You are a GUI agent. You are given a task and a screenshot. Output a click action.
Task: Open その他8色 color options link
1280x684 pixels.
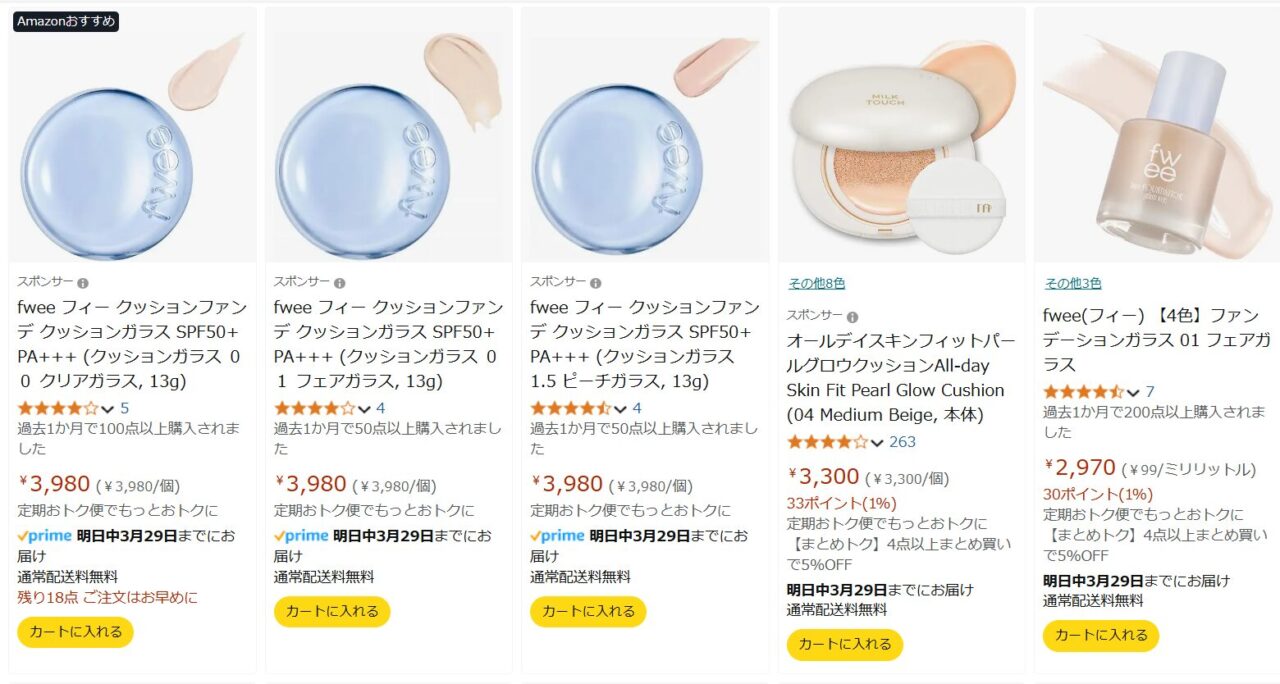(x=816, y=284)
